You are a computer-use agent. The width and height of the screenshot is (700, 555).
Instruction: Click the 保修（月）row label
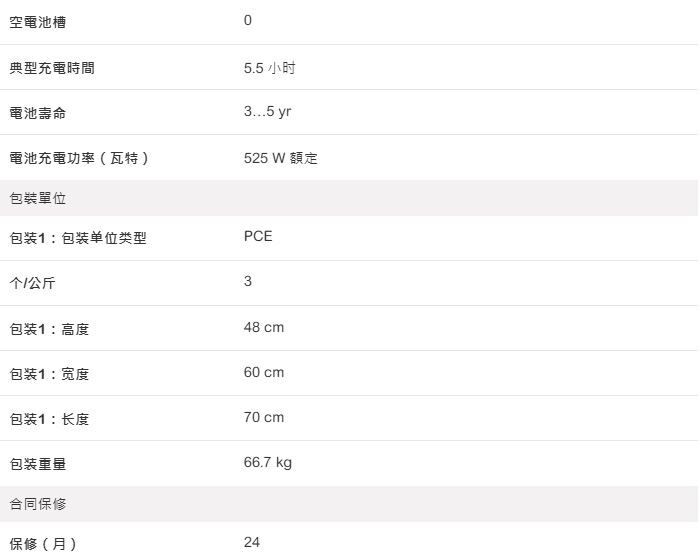click(x=43, y=544)
